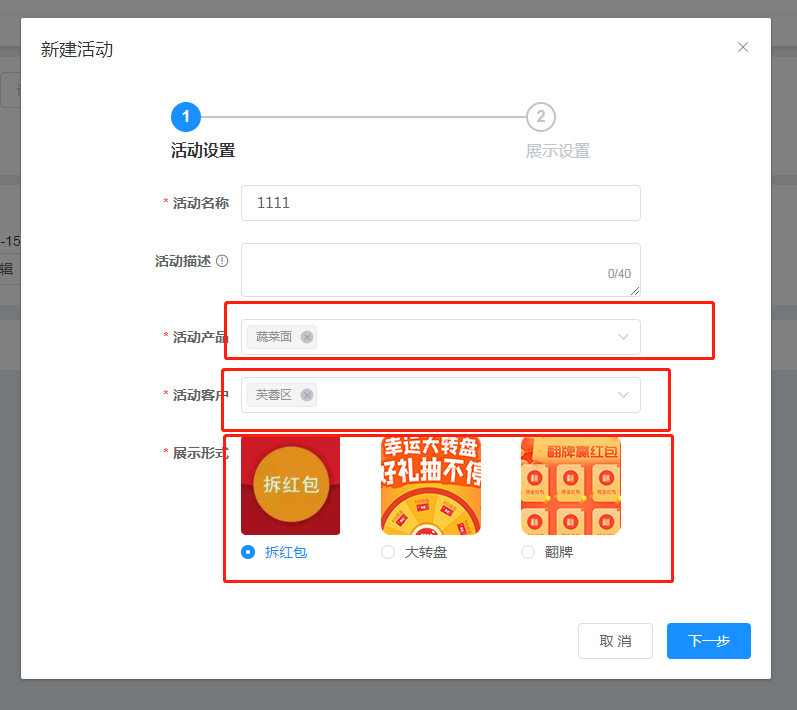Click the 展示设置 step label
Viewport: 797px width, 710px height.
(558, 151)
